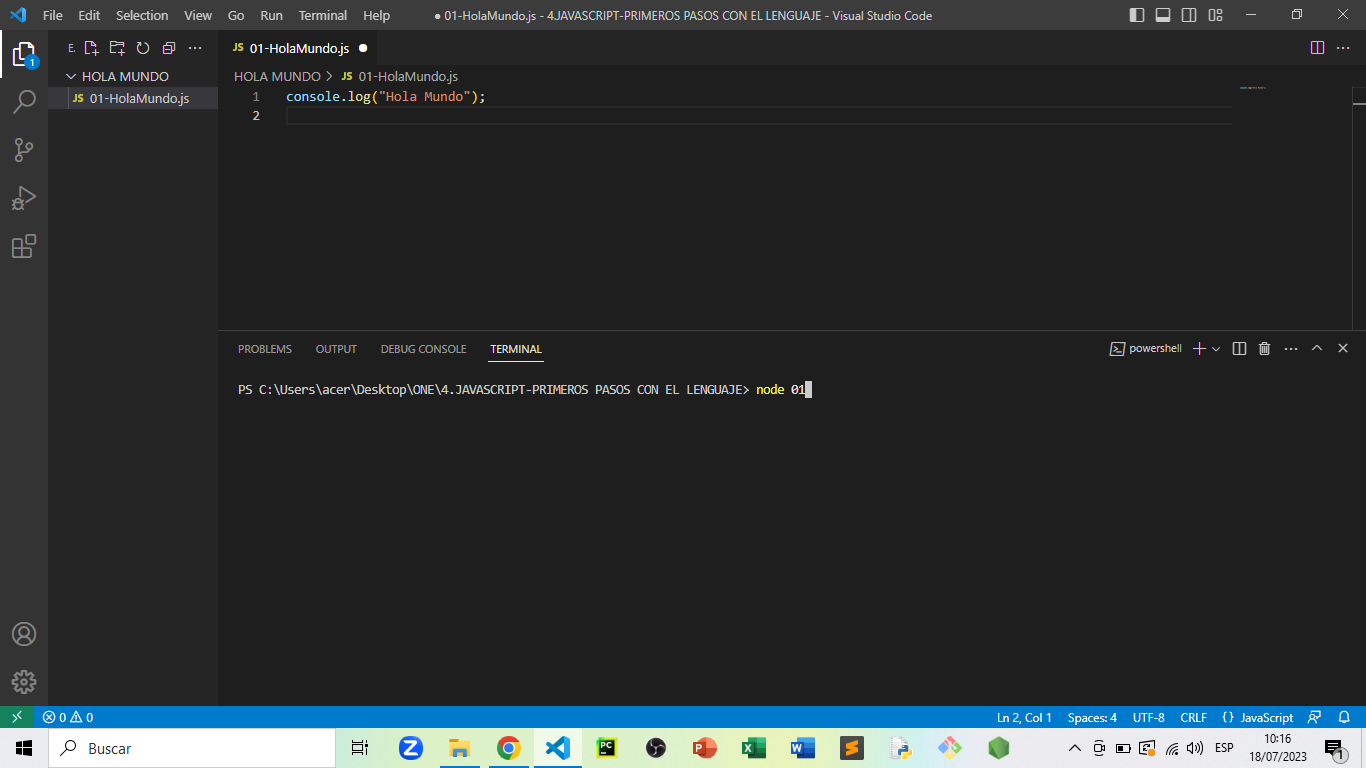The image size is (1366, 768).
Task: Open the launch profile dropdown next to plus
Action: point(1216,348)
